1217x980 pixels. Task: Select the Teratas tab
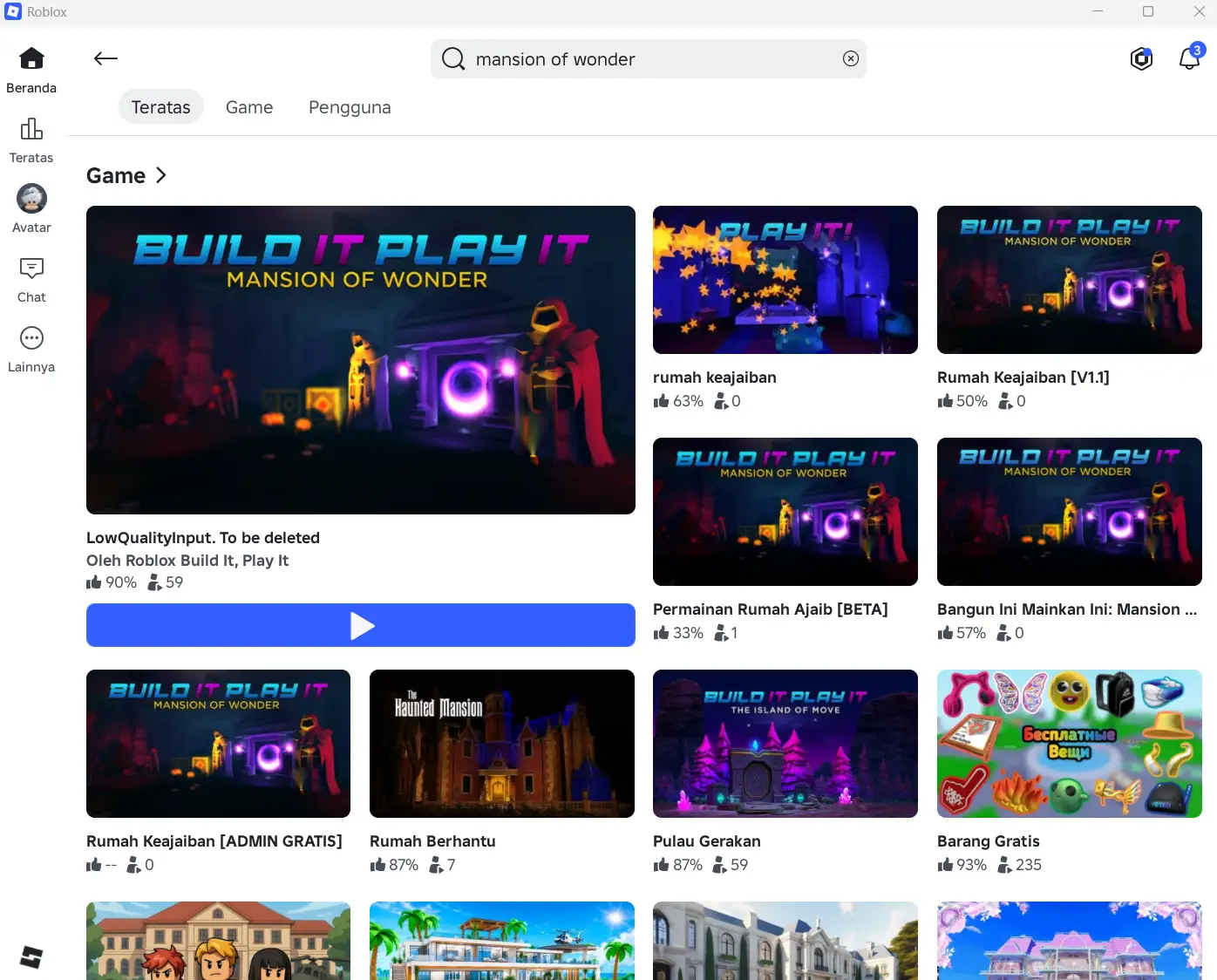tap(160, 107)
